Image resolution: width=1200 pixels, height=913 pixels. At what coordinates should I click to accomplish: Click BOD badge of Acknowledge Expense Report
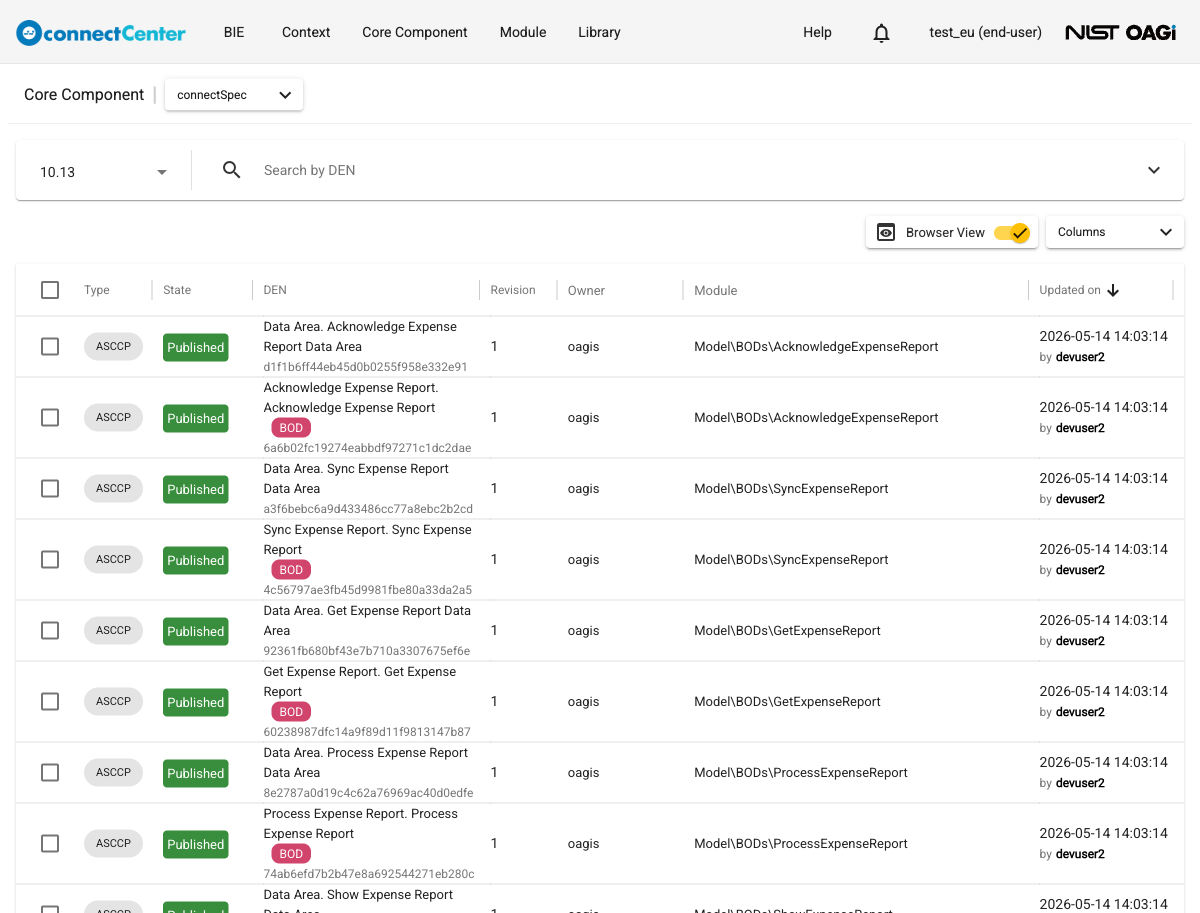click(291, 428)
